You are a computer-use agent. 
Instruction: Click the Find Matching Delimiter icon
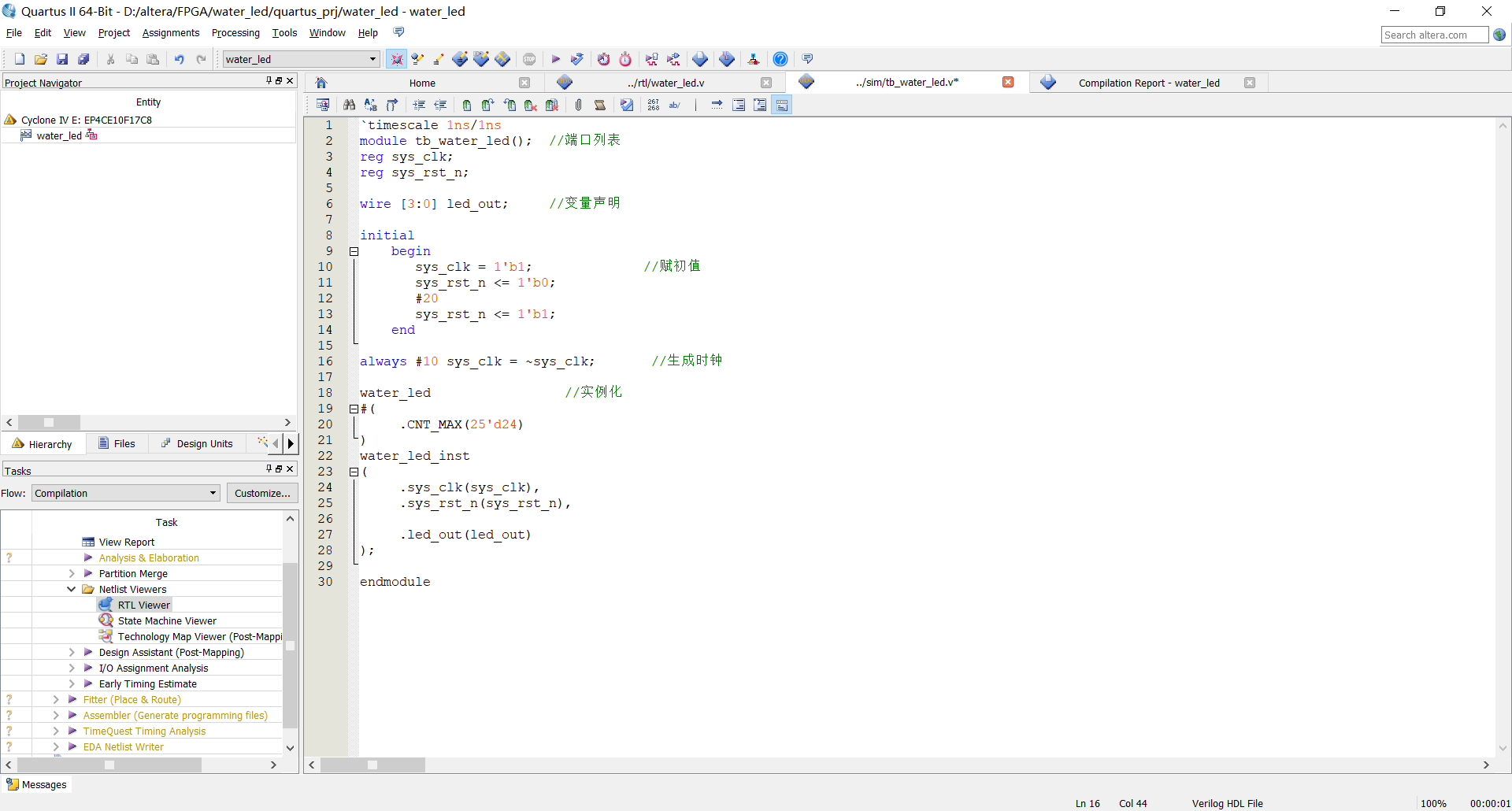[x=391, y=105]
